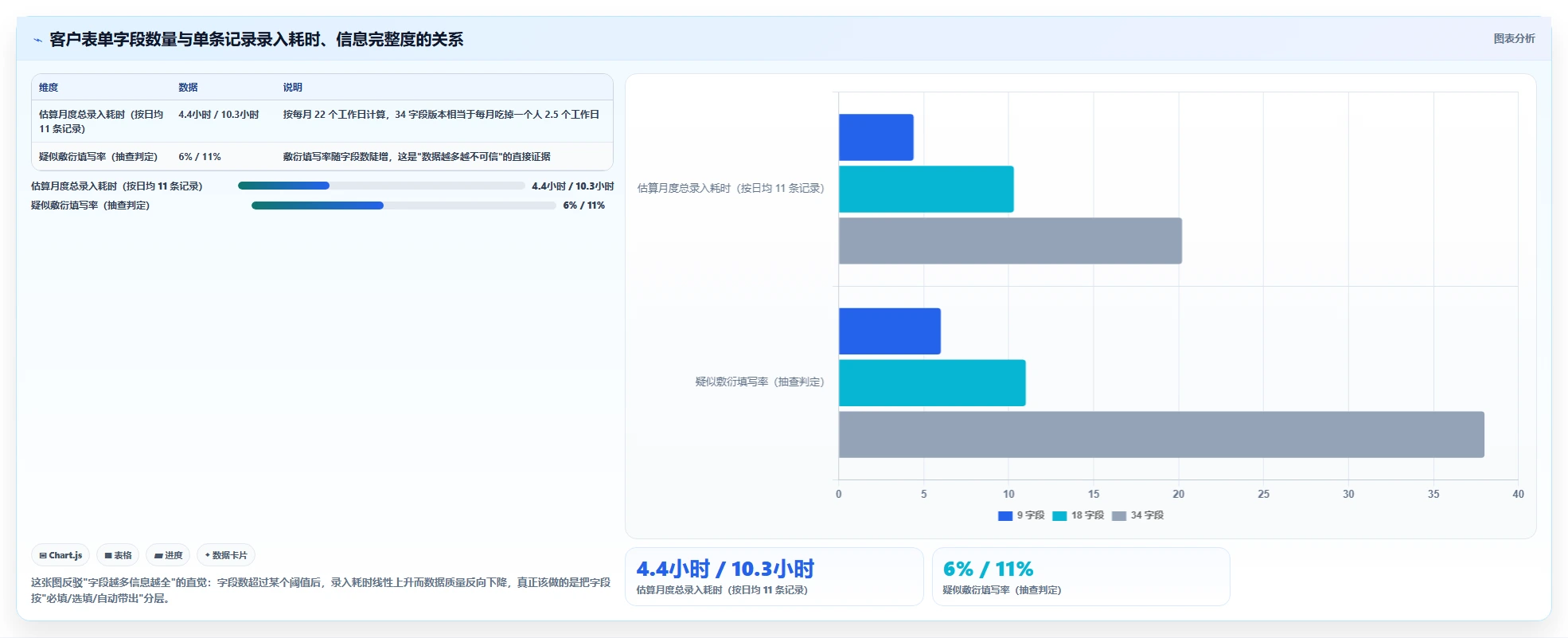Click the 6% / 11% table cell
The height and width of the screenshot is (638, 1568).
(200, 157)
